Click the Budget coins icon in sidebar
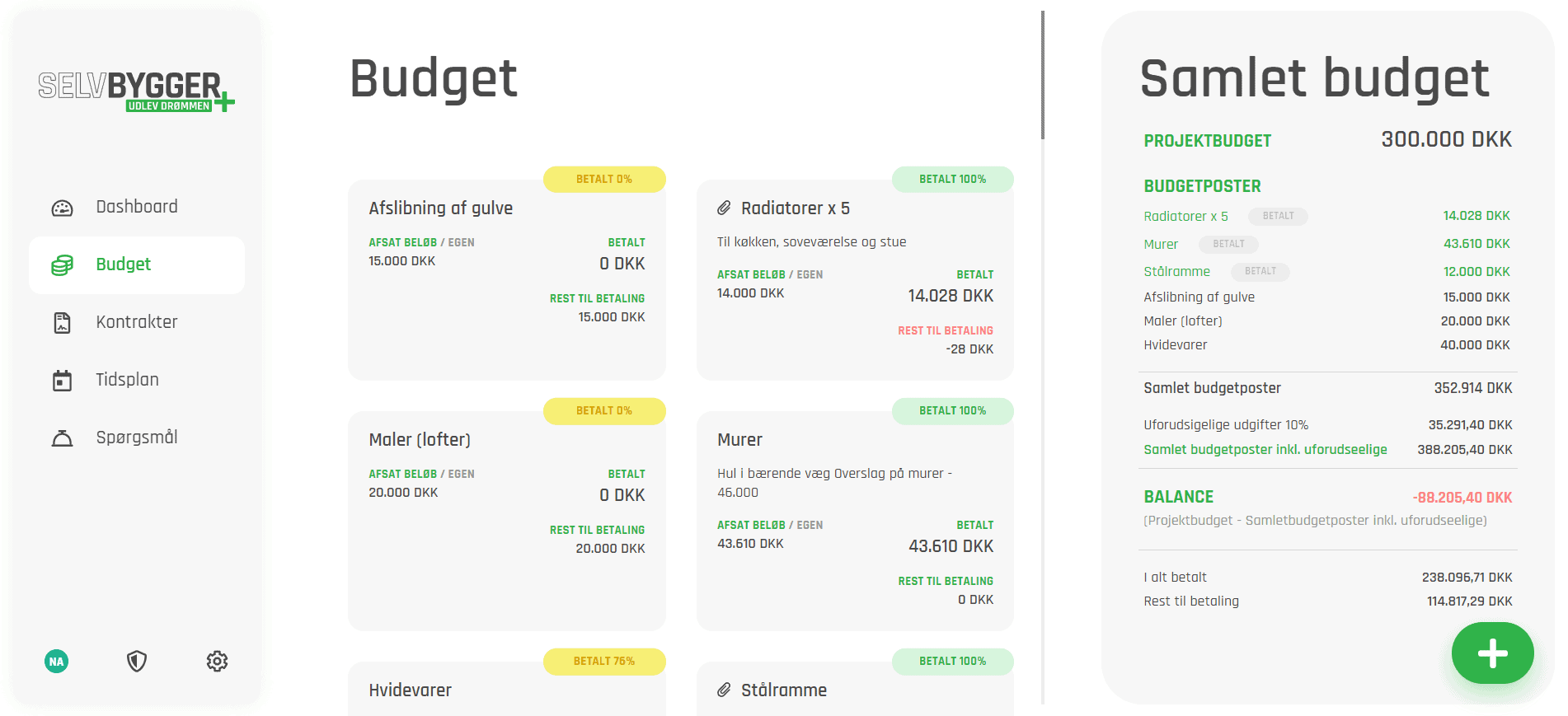Viewport: 1568px width, 716px height. (x=62, y=265)
